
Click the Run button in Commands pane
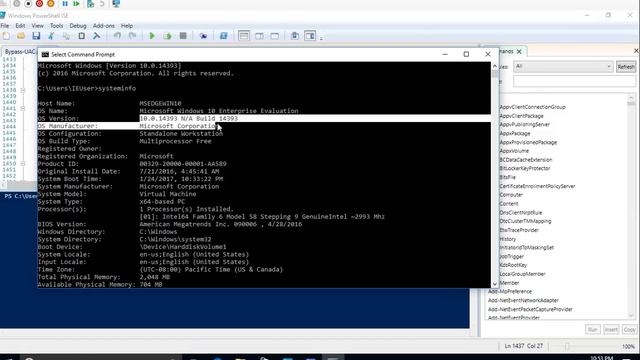pyautogui.click(x=593, y=329)
